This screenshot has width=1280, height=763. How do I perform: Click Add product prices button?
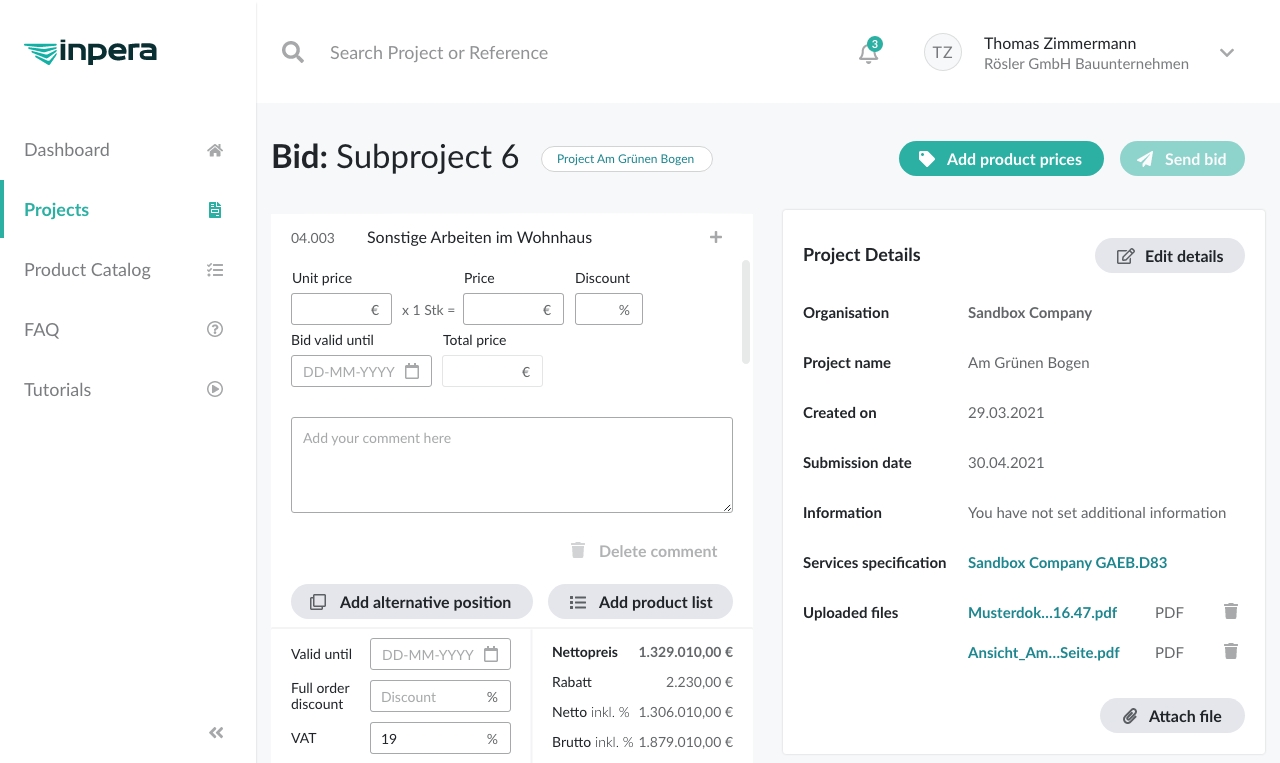[1001, 159]
